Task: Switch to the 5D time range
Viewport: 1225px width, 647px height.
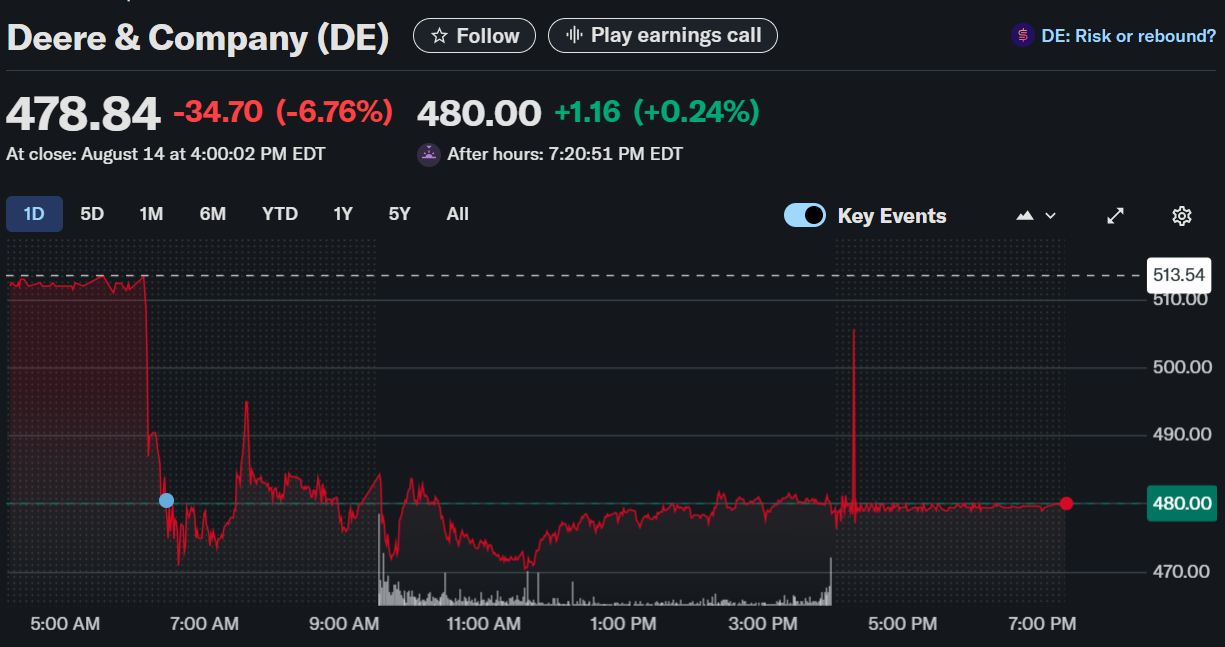Action: [x=92, y=214]
